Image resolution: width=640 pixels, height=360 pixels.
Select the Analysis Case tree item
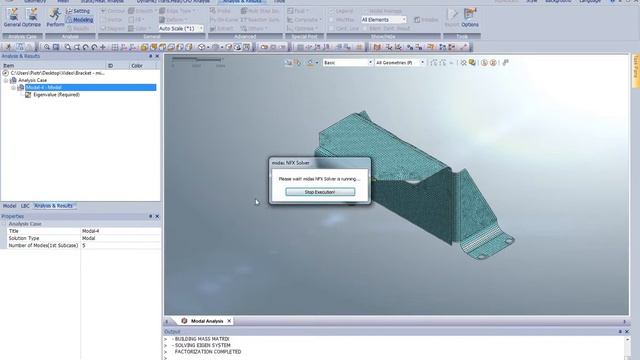[x=32, y=80]
